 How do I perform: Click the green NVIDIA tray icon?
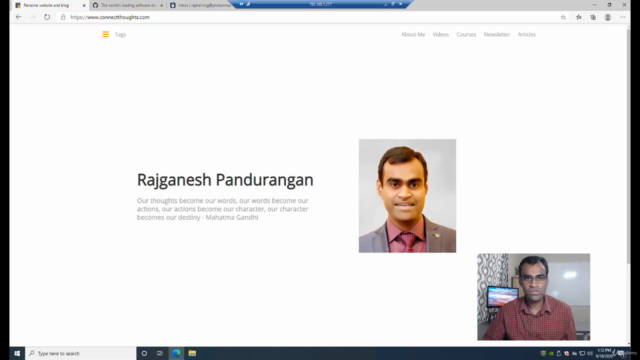pyautogui.click(x=551, y=353)
